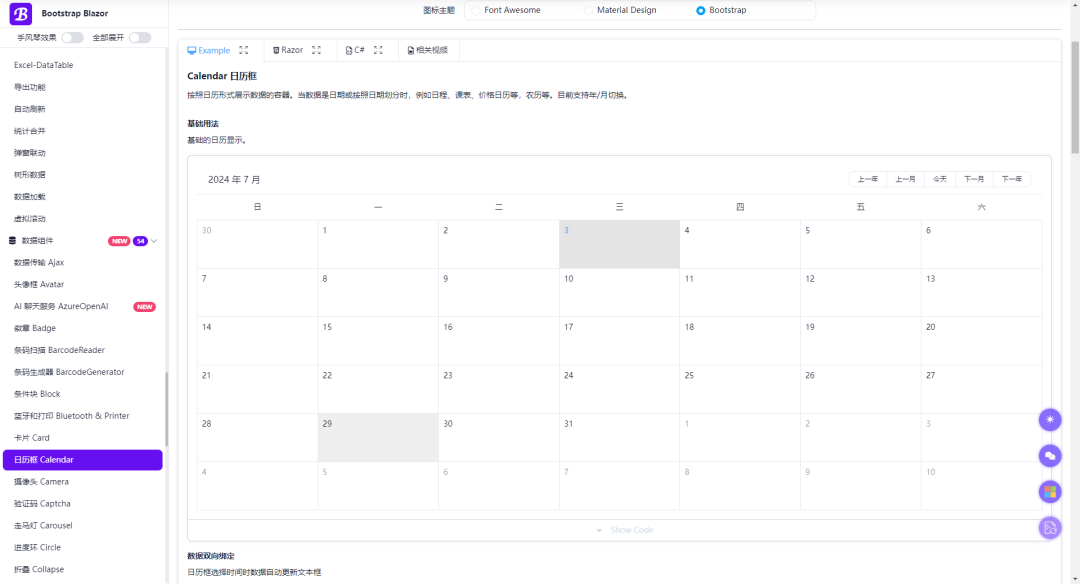Viewport: 1080px width, 584px height.
Task: Collapse the 数据组件 menu group
Action: (154, 241)
